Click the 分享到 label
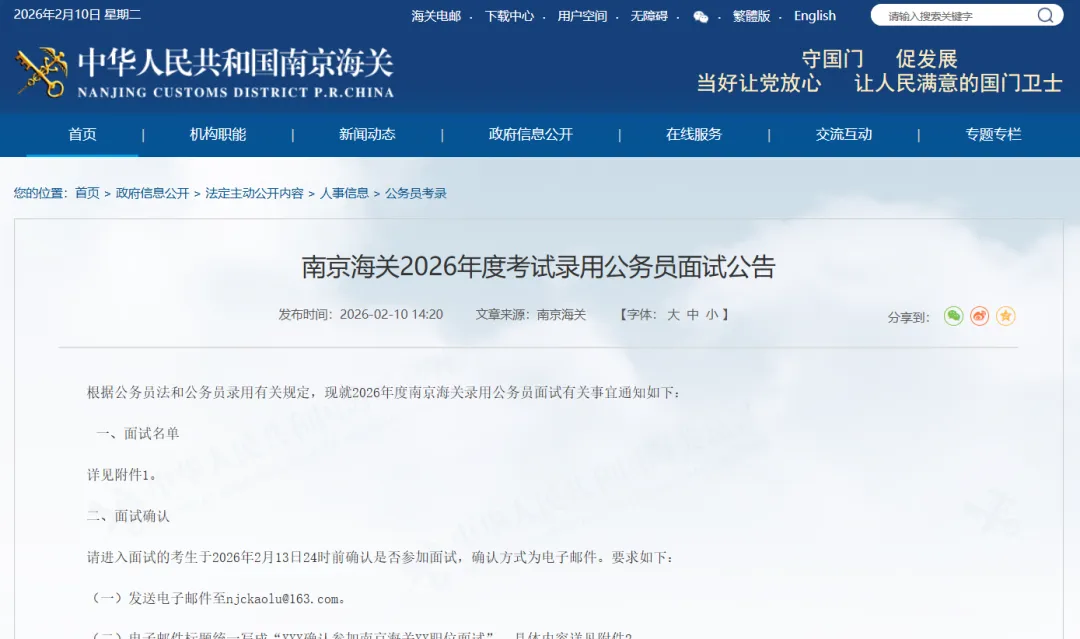The height and width of the screenshot is (639, 1080). click(x=908, y=317)
